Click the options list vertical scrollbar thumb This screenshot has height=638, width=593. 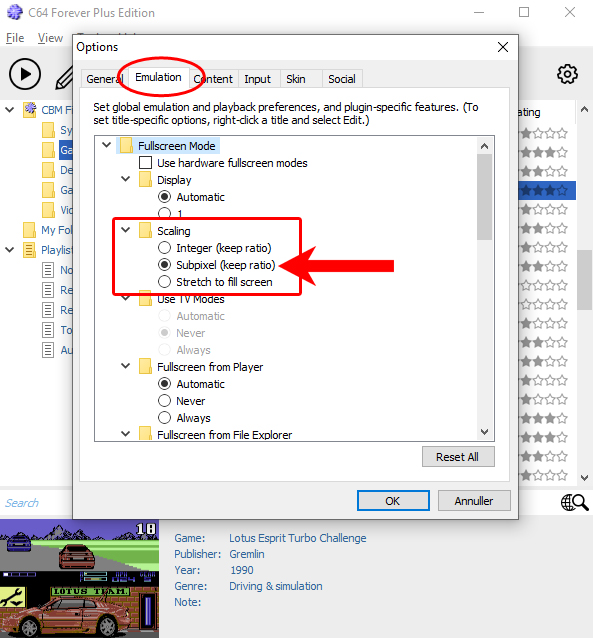tap(484, 197)
